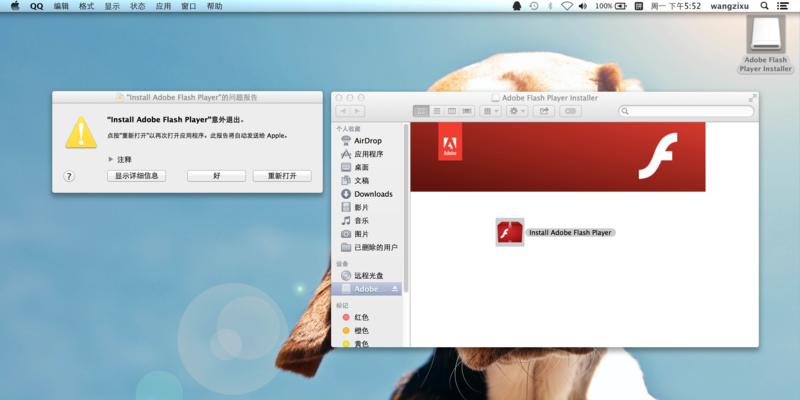Click the Time Machine menu bar icon
This screenshot has width=800, height=400.
[534, 6]
